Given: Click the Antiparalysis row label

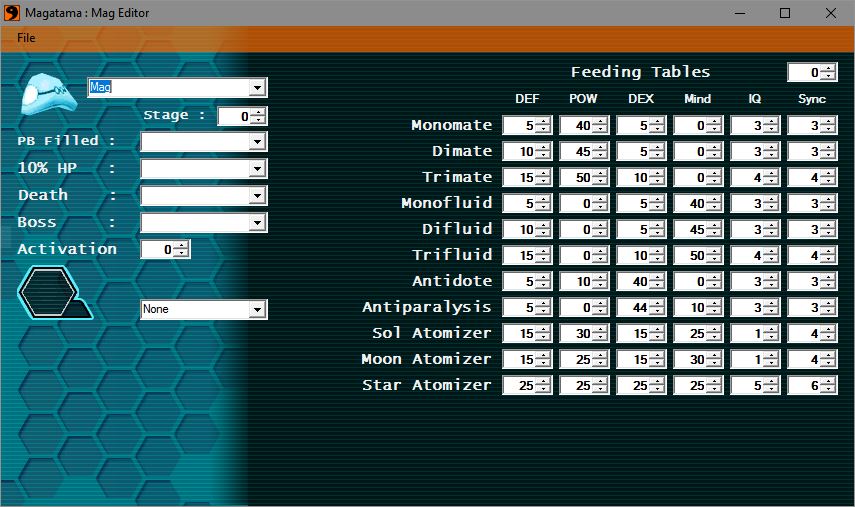Looking at the screenshot, I should point(426,307).
